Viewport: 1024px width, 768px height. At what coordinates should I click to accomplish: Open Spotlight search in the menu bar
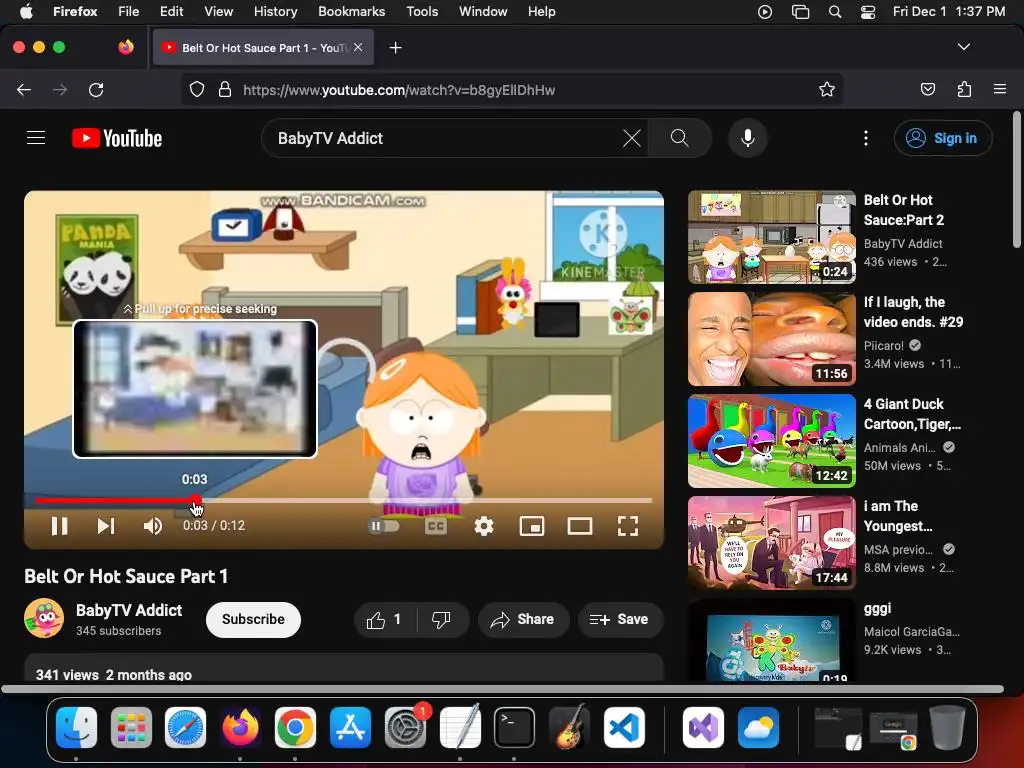(x=835, y=12)
